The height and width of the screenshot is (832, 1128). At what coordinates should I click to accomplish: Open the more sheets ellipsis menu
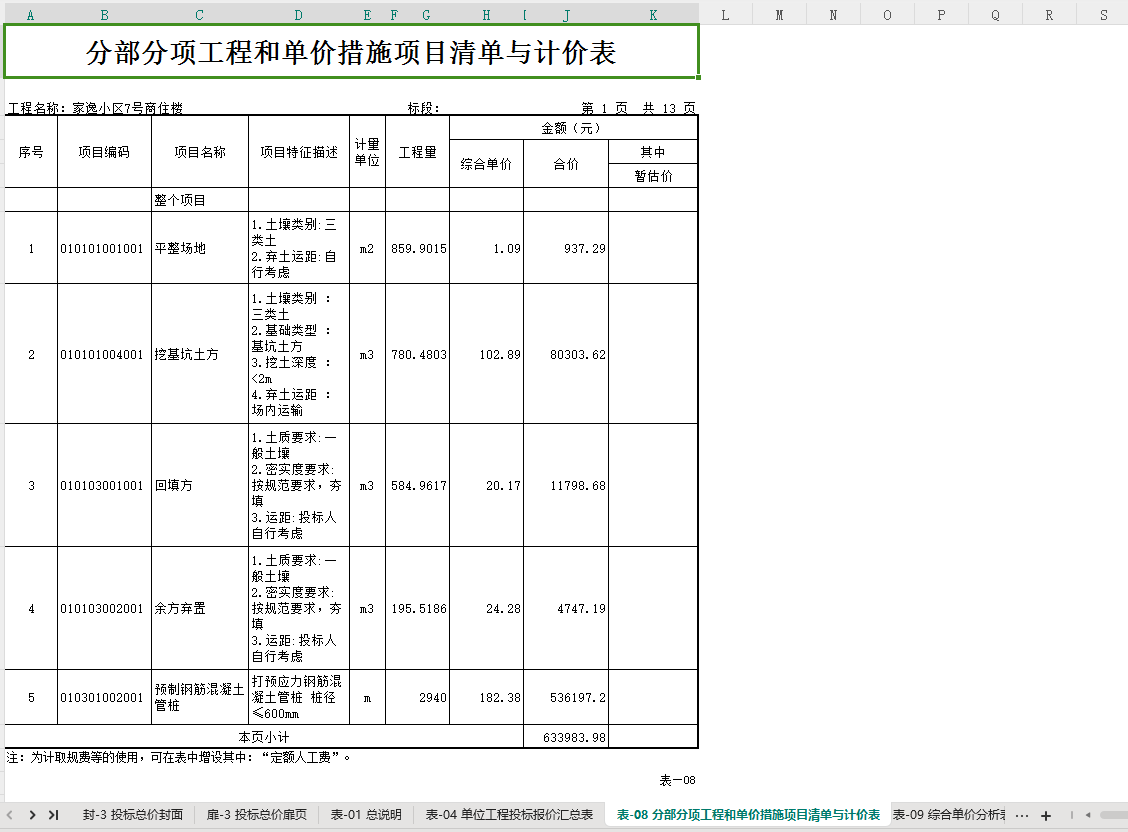click(1022, 815)
